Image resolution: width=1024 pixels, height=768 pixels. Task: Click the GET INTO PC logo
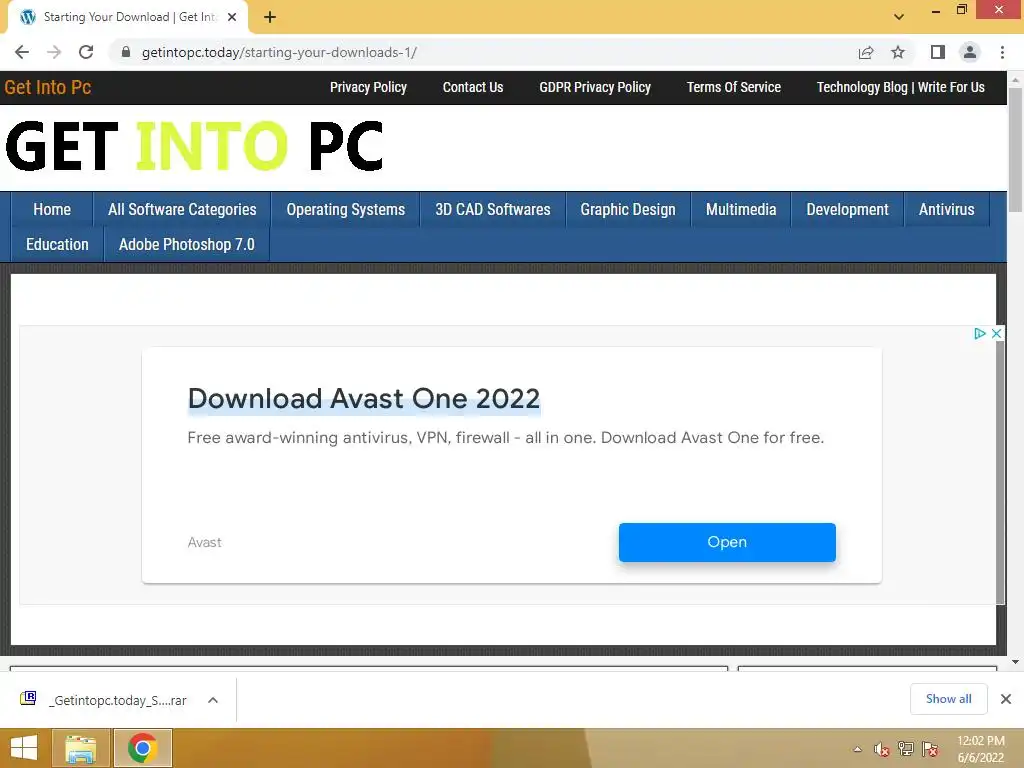tap(194, 146)
